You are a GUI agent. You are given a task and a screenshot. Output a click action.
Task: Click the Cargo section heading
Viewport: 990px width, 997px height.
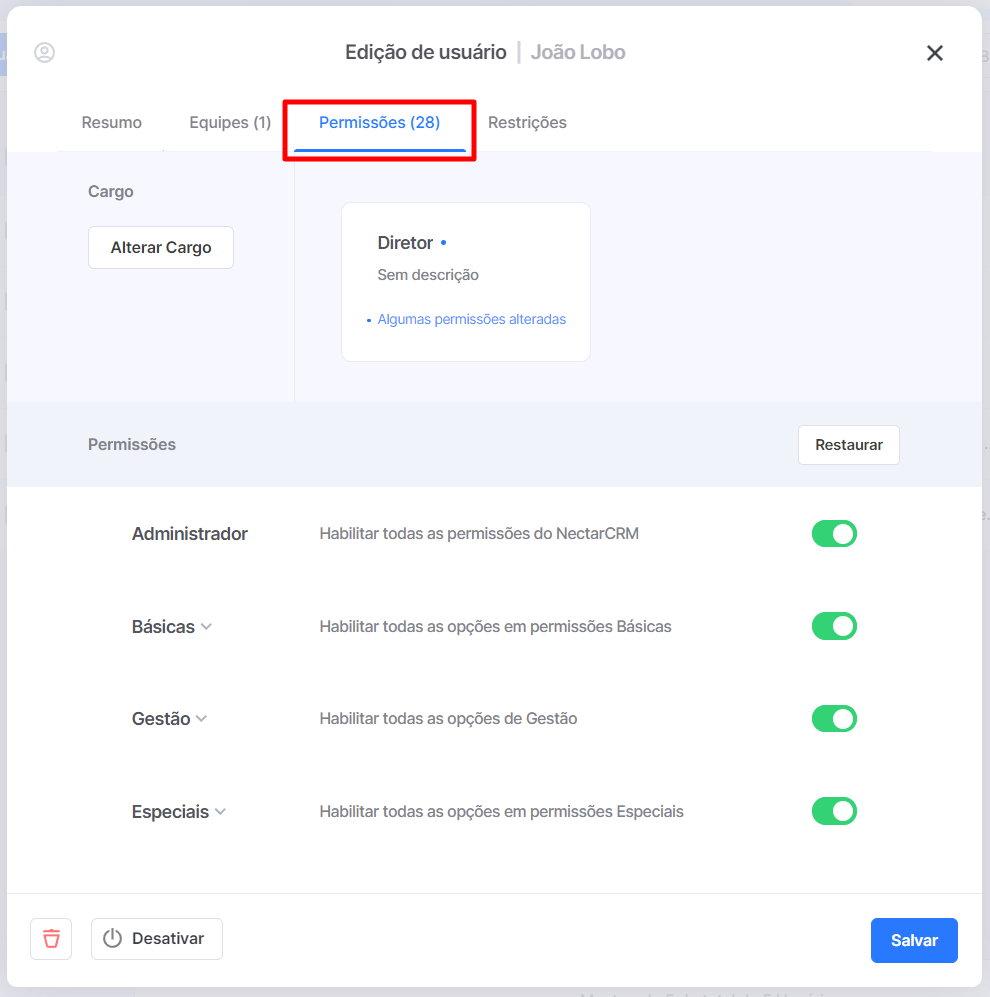[111, 191]
